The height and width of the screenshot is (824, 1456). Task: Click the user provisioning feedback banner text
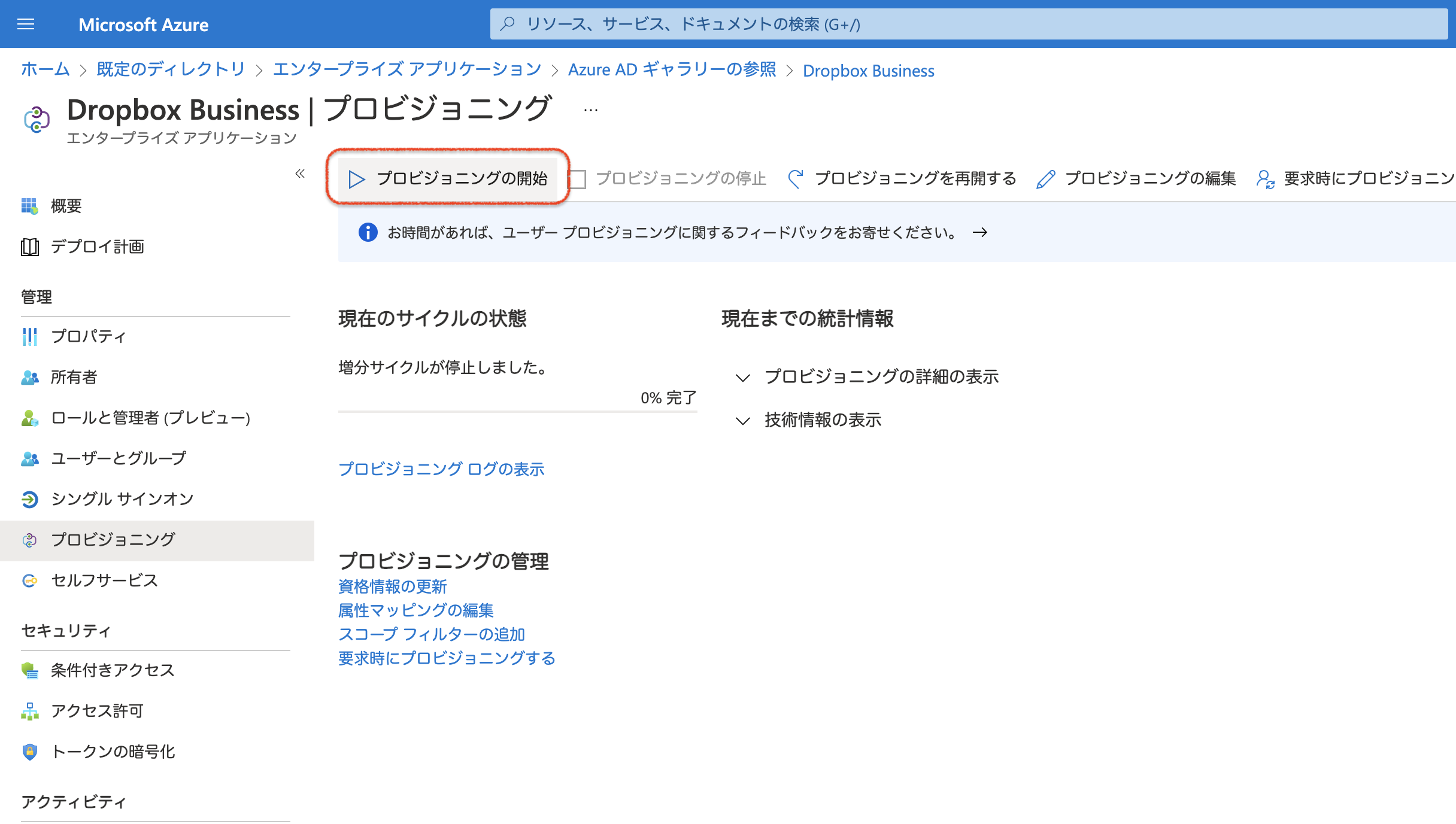point(672,232)
